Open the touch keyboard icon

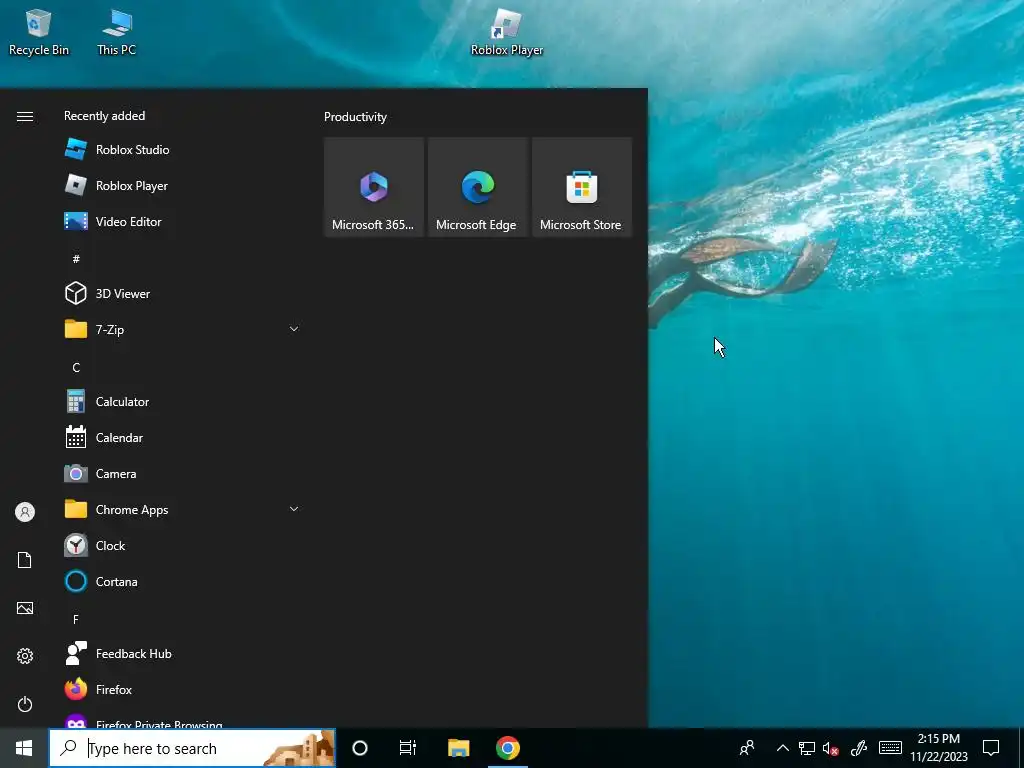tap(890, 748)
